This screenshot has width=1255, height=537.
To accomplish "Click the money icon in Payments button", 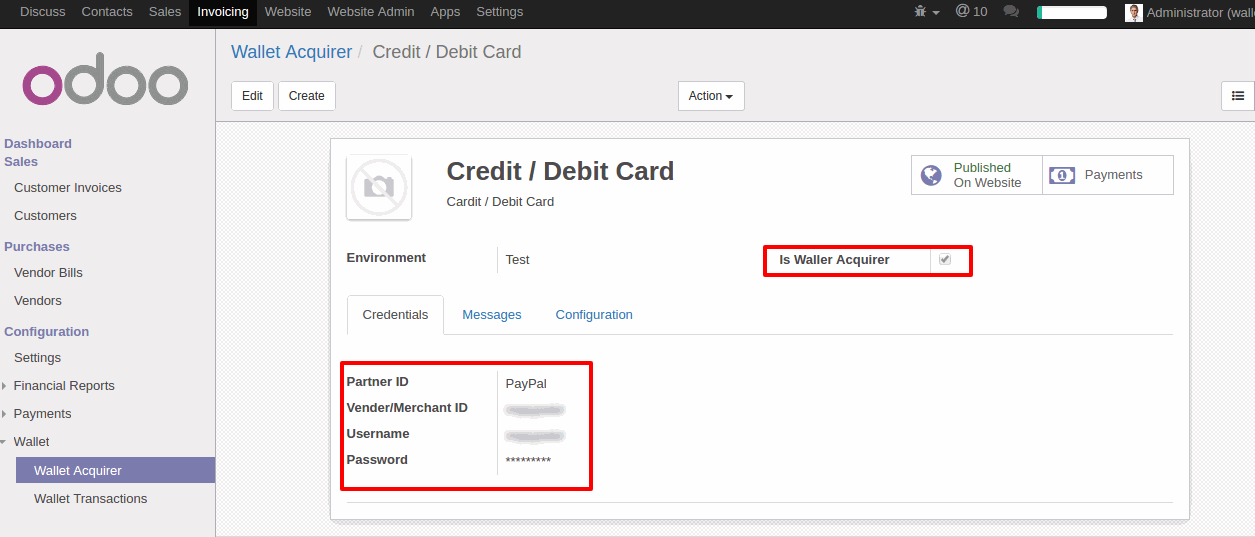I will coord(1061,175).
